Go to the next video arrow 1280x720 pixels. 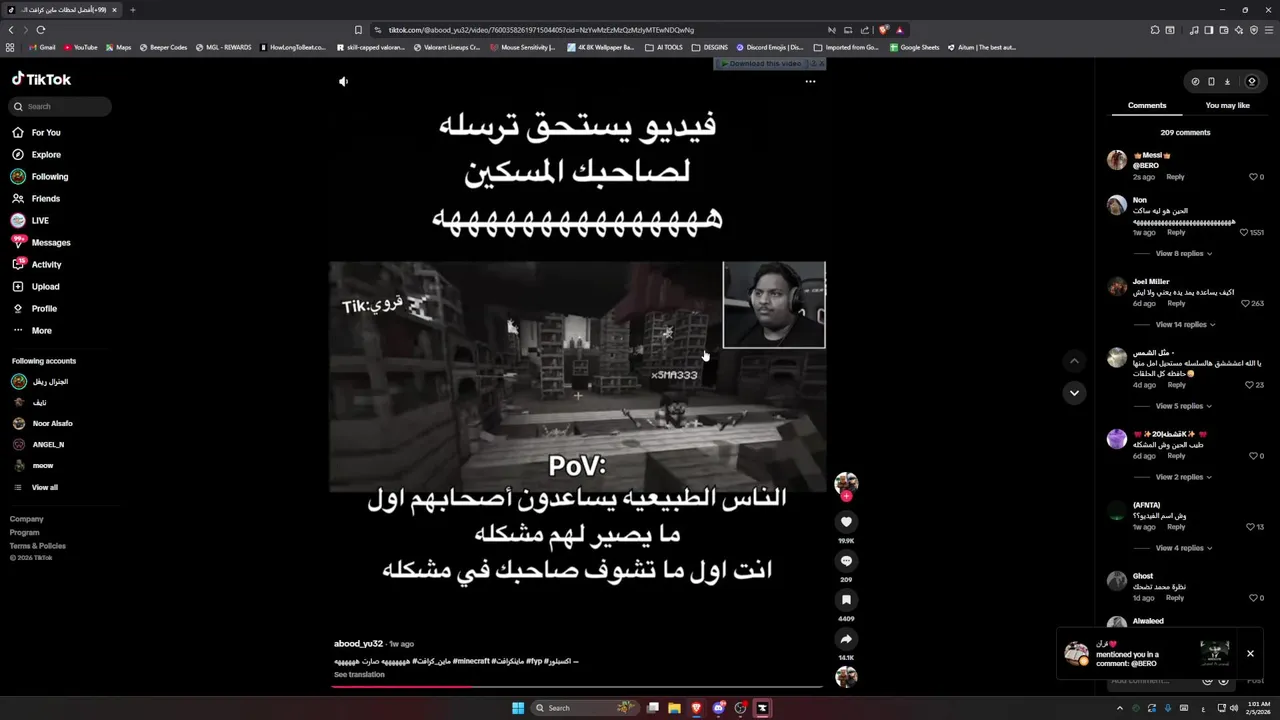click(x=1074, y=393)
